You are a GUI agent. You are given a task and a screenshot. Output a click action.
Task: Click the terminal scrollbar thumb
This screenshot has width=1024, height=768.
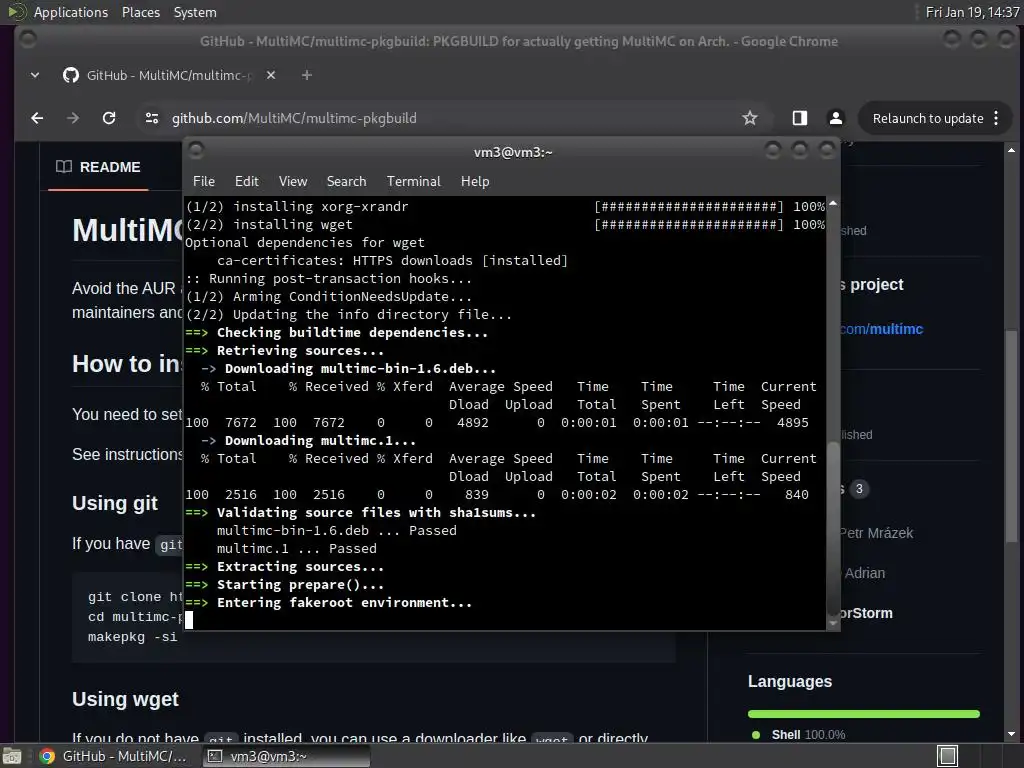click(x=833, y=528)
